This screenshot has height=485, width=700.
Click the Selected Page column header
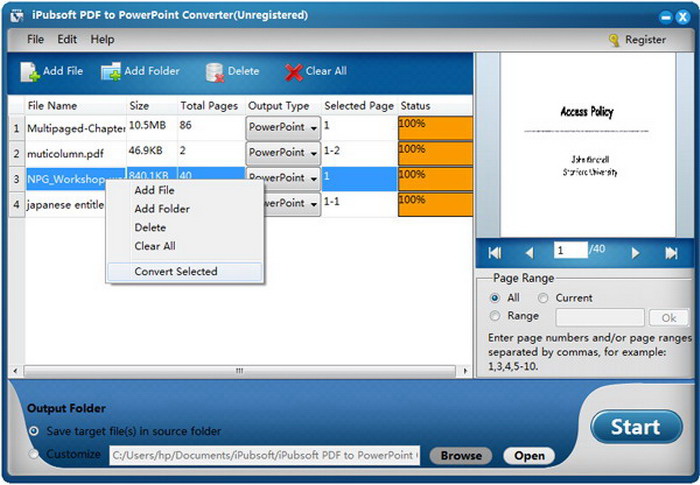pyautogui.click(x=359, y=106)
